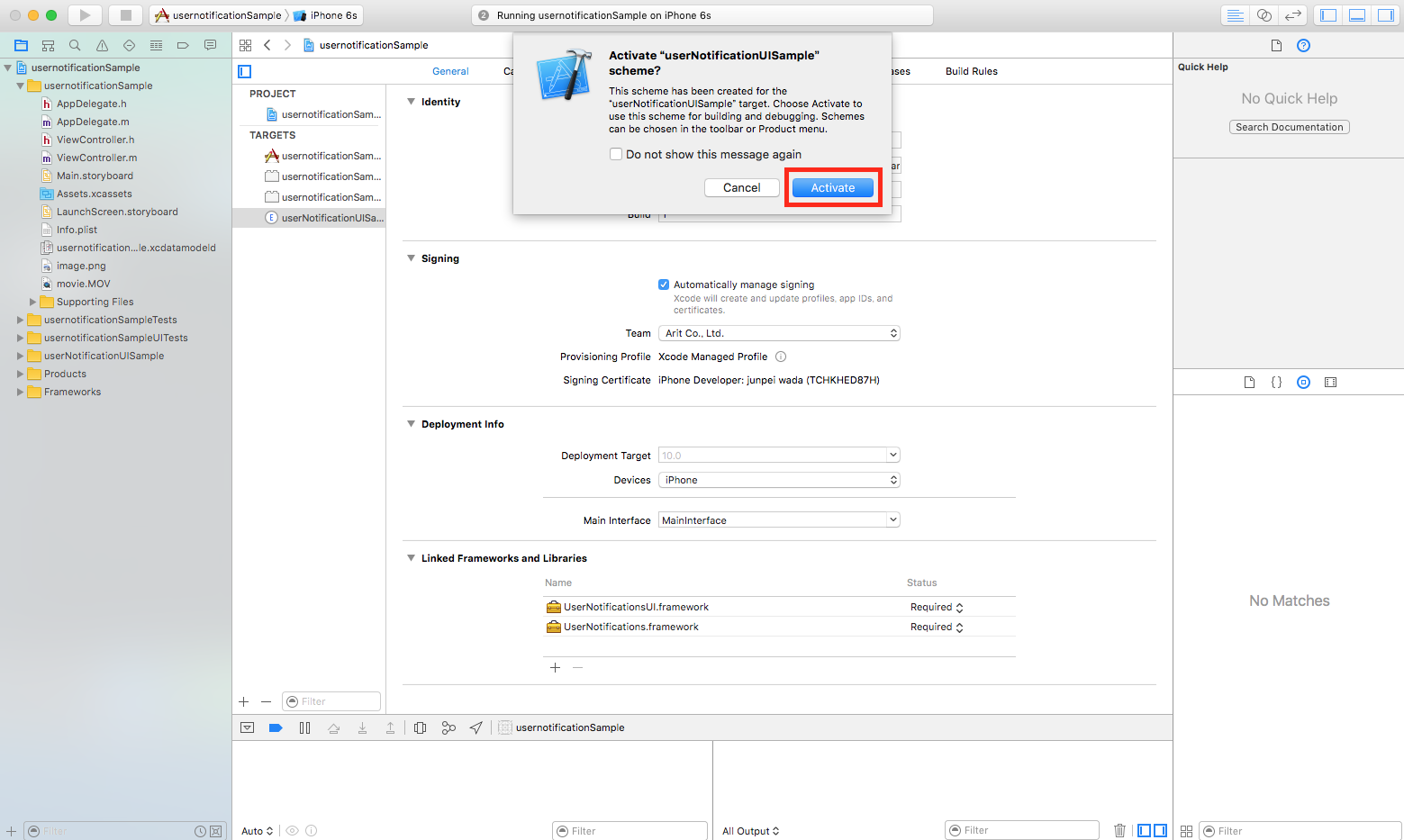The width and height of the screenshot is (1404, 840).
Task: Collapse the Signing section
Action: pyautogui.click(x=412, y=258)
